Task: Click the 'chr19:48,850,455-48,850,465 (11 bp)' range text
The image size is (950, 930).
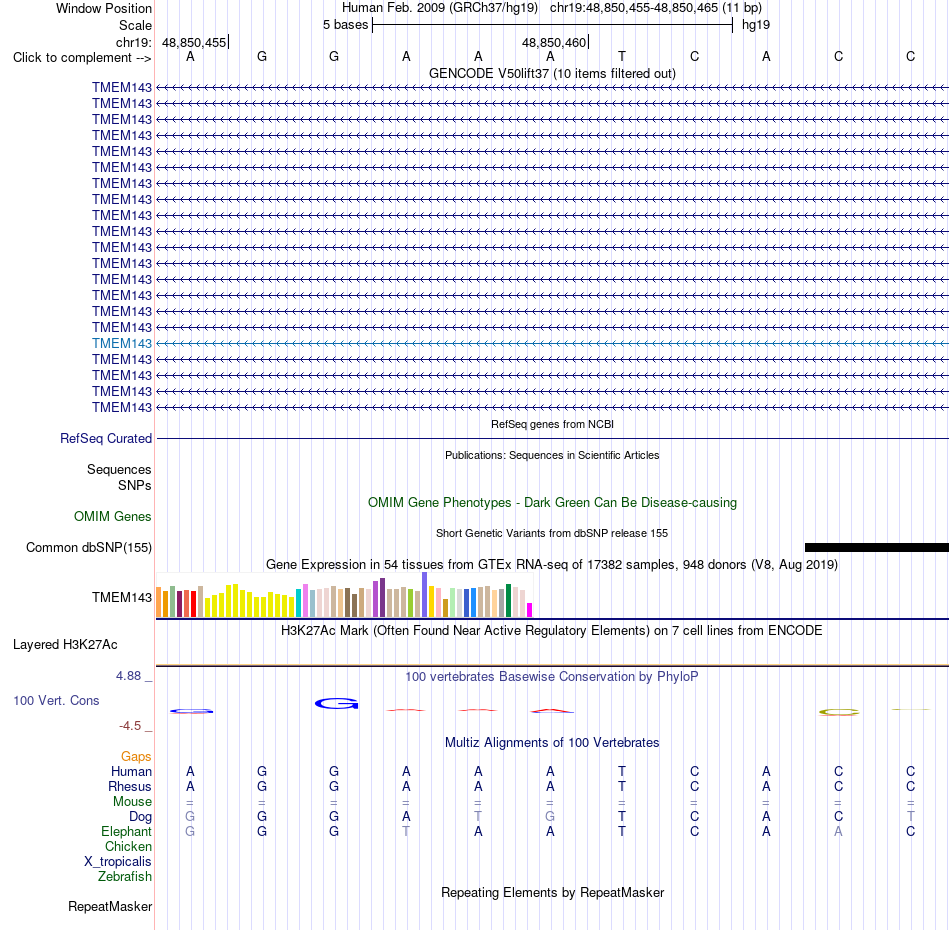Action: point(656,8)
